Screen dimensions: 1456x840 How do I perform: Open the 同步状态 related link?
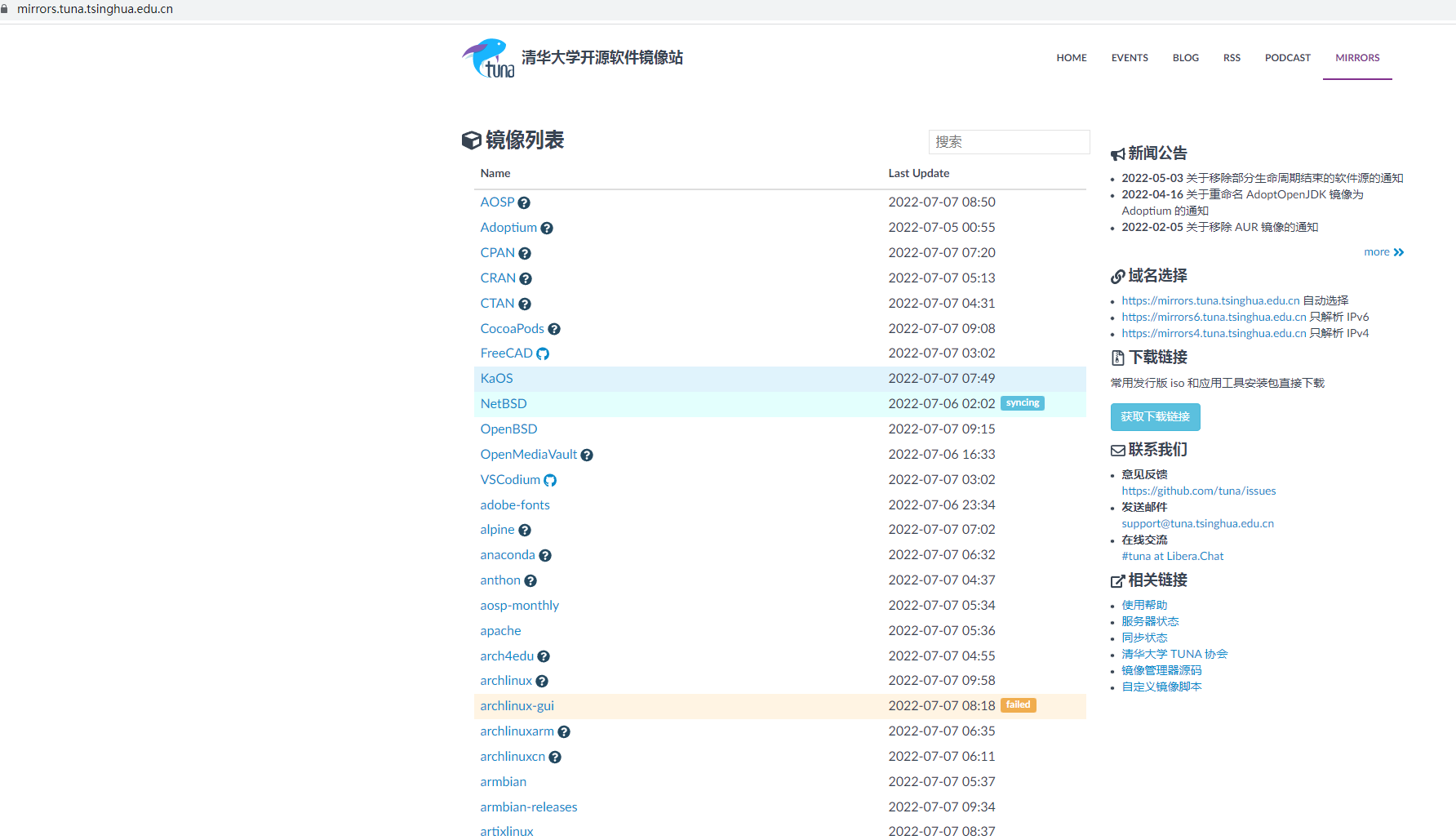1144,638
